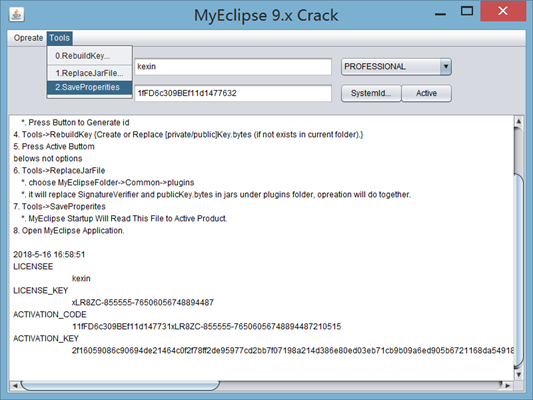Open the Opreate menu
Viewport: 533px width, 400px height.
pos(28,38)
